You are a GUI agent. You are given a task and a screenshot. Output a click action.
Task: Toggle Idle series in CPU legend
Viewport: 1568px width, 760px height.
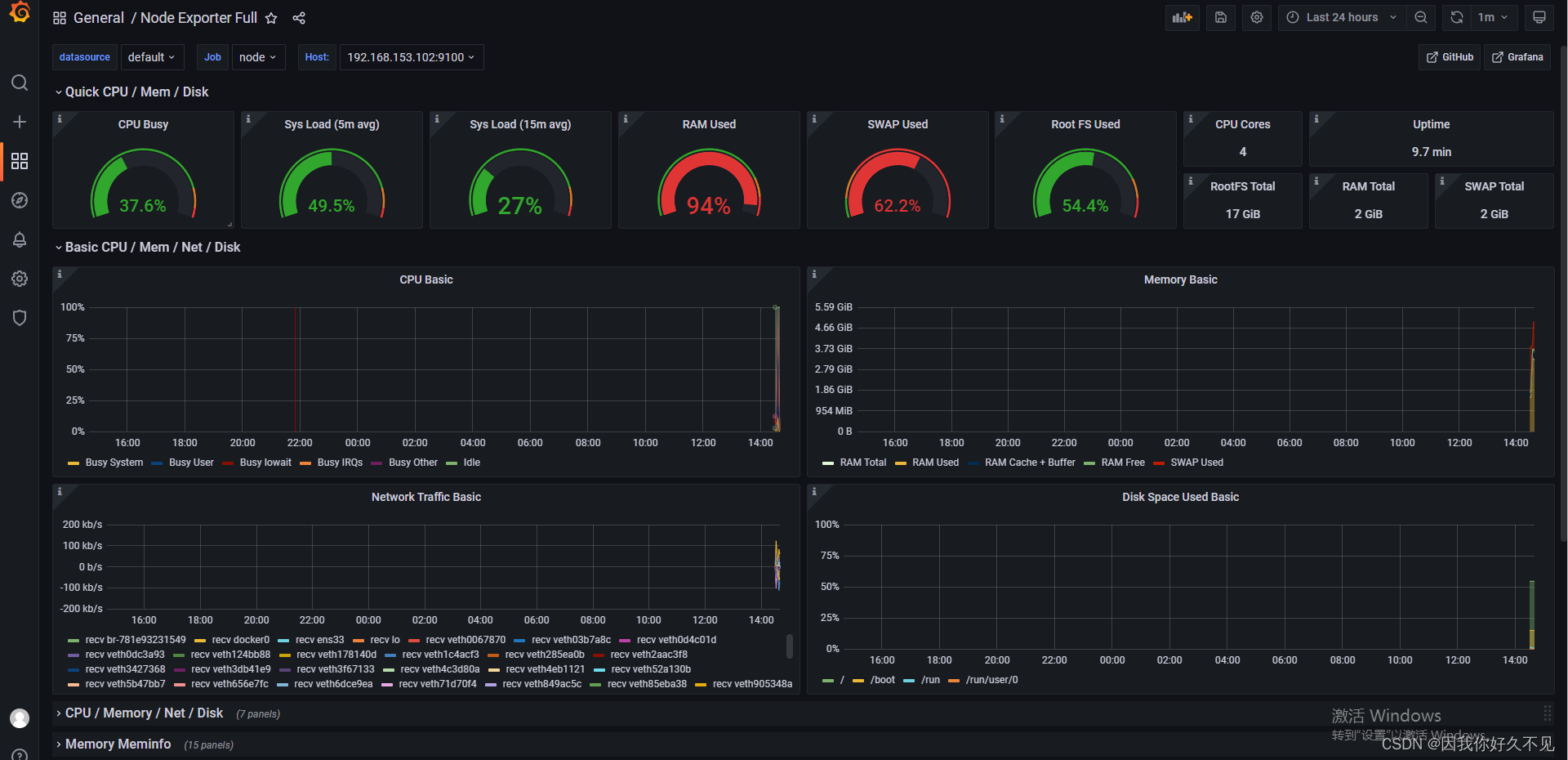471,463
